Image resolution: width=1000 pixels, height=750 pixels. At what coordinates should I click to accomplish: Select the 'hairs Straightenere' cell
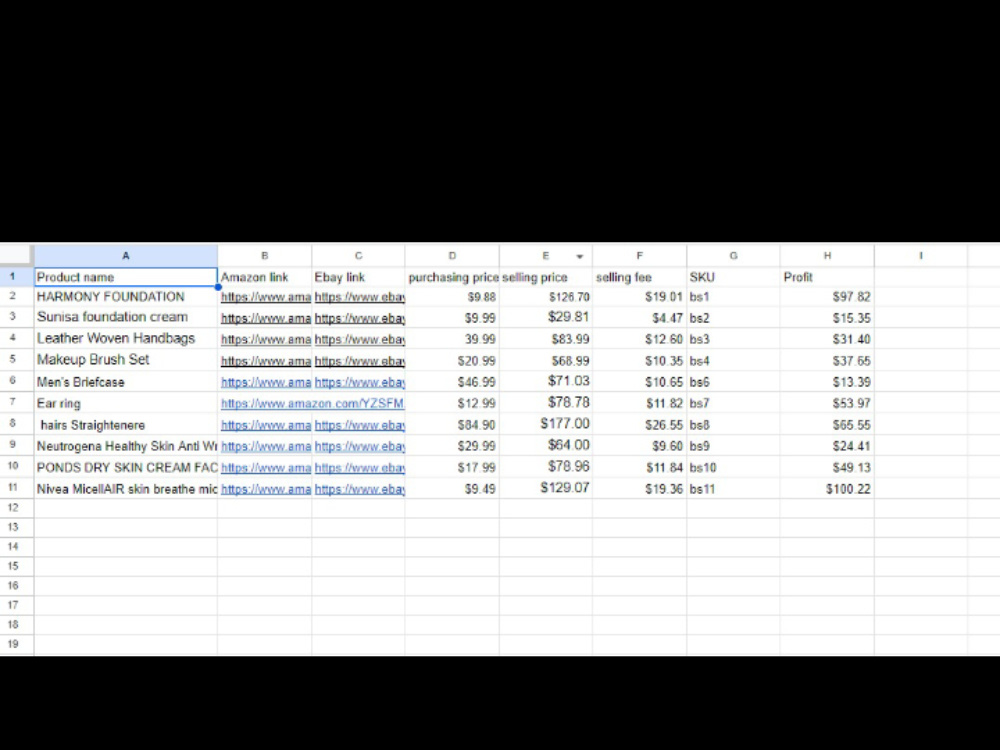coord(126,425)
